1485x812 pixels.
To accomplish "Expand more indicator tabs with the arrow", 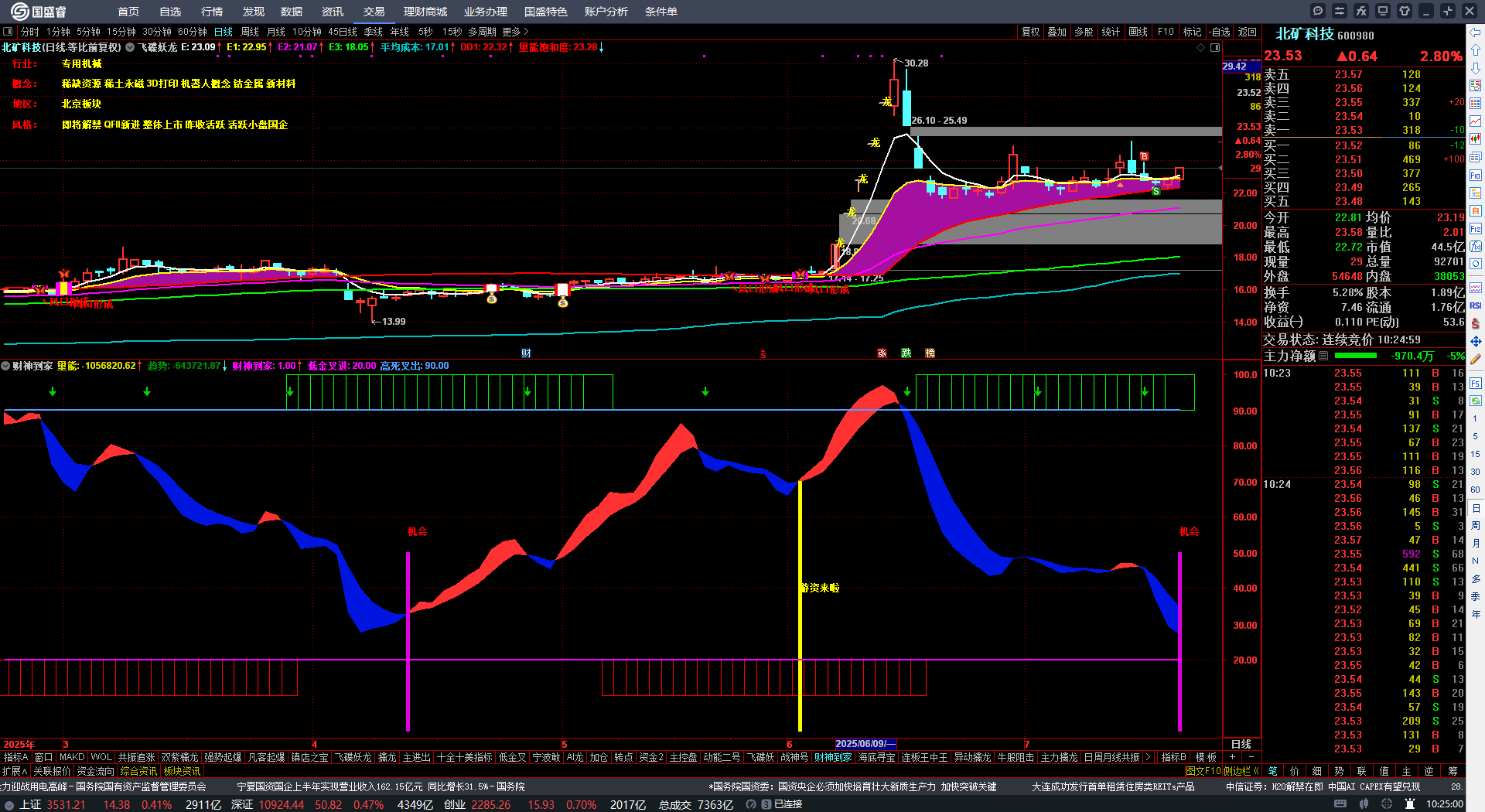I will pyautogui.click(x=1148, y=757).
